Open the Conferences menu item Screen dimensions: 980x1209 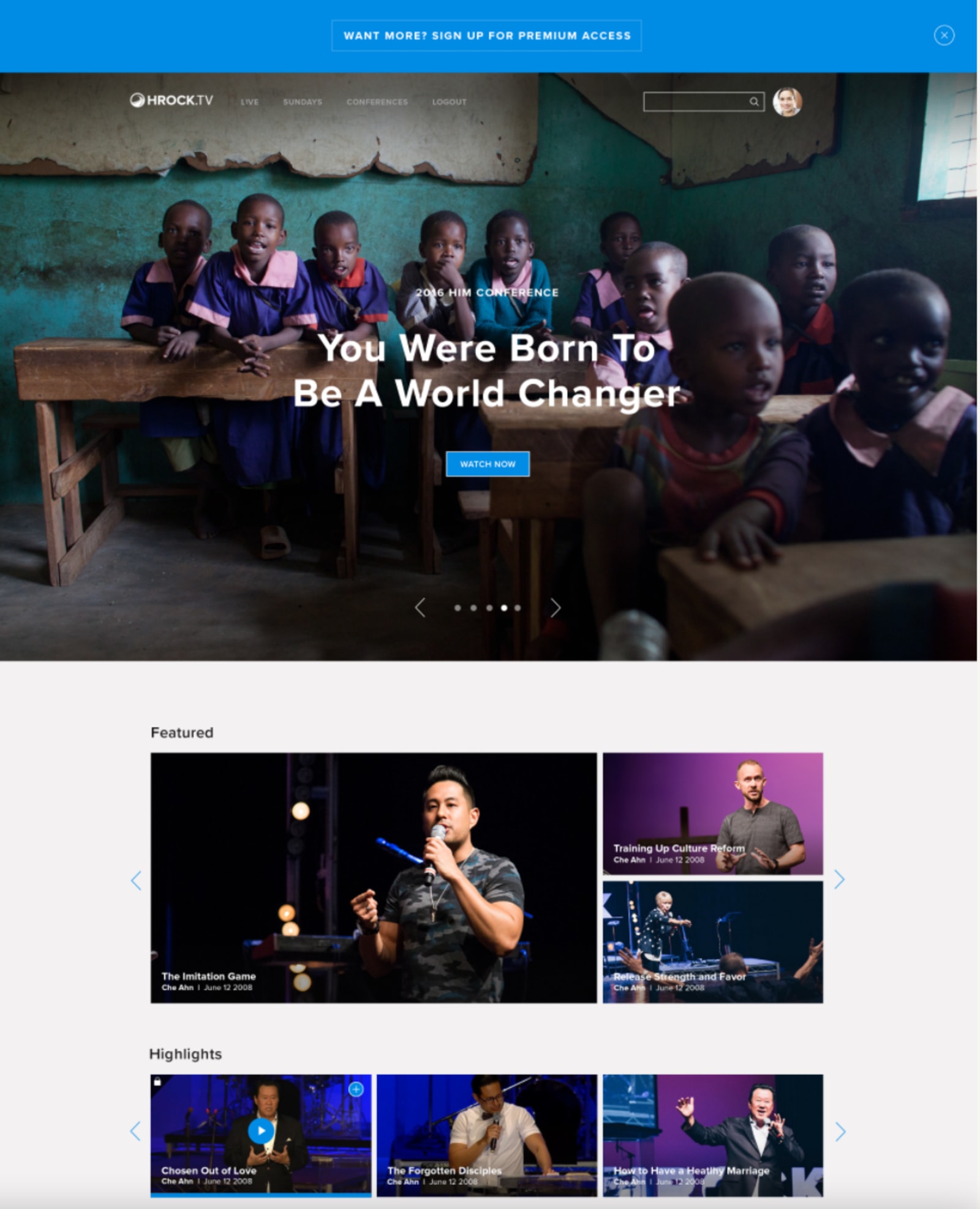click(x=377, y=102)
